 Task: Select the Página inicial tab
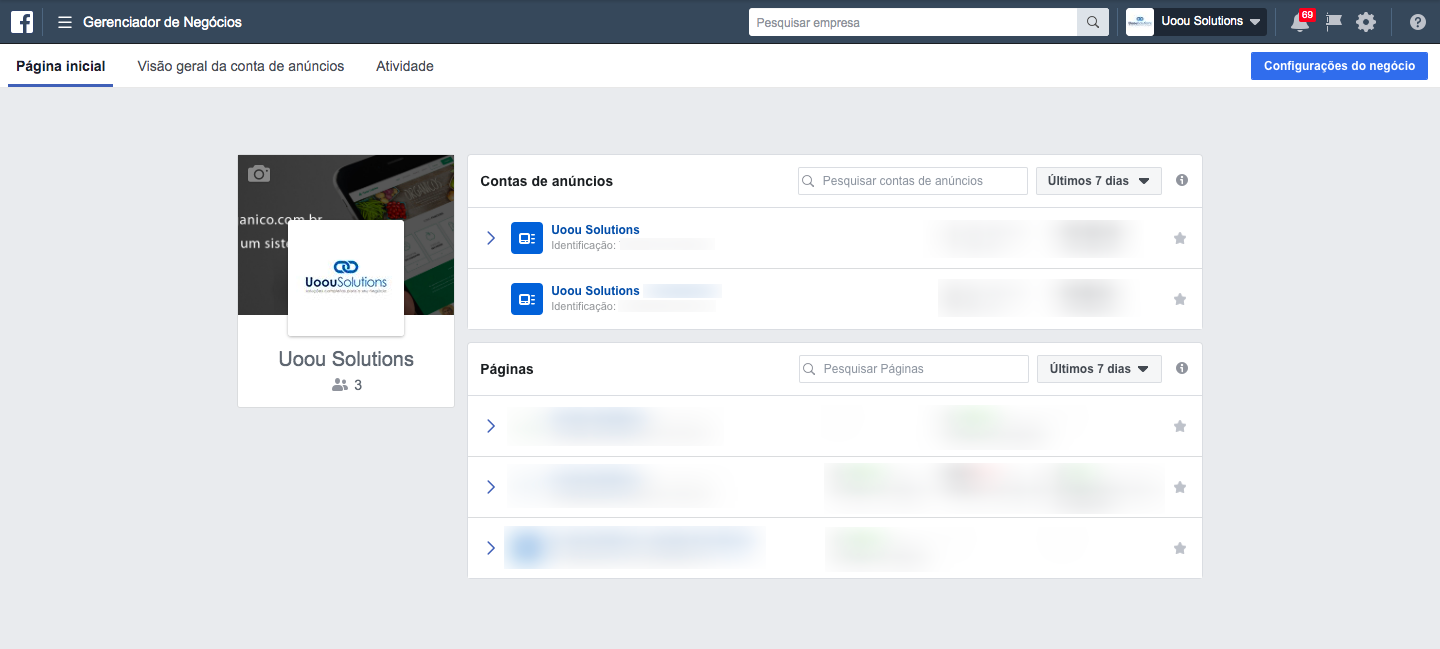coord(60,66)
